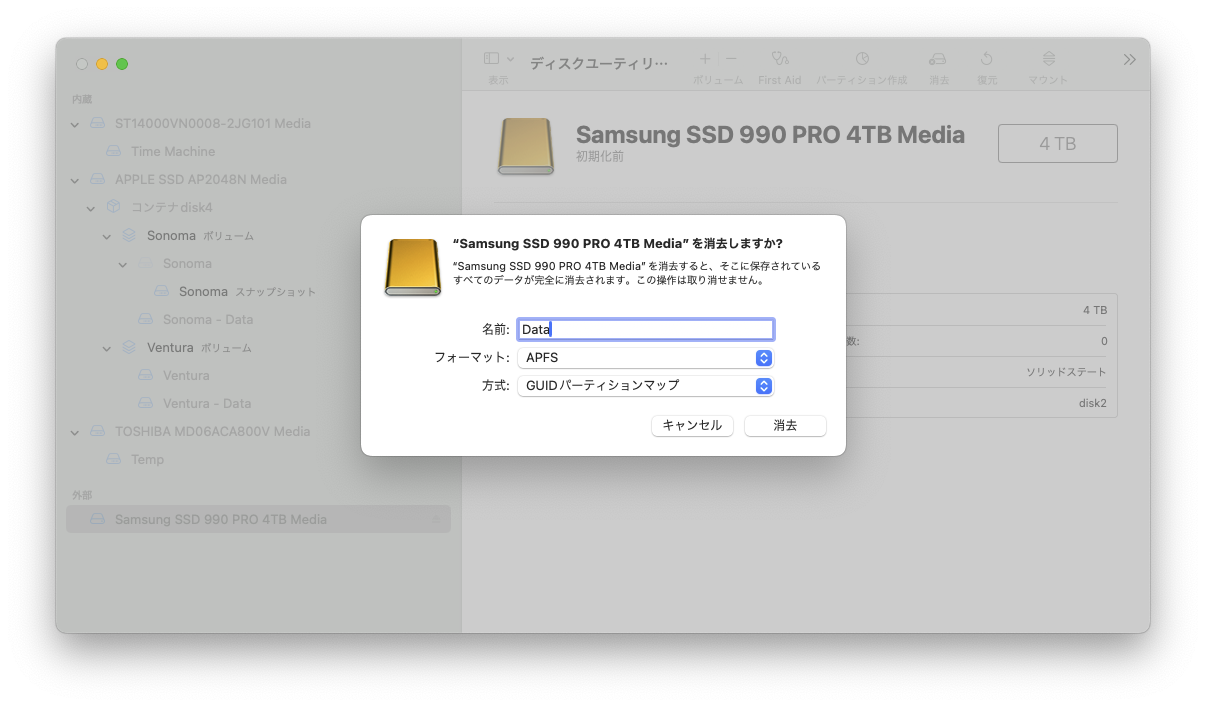
Task: Click the disk icon beside ST14000VN0008-2JG101 Media
Action: 97,123
